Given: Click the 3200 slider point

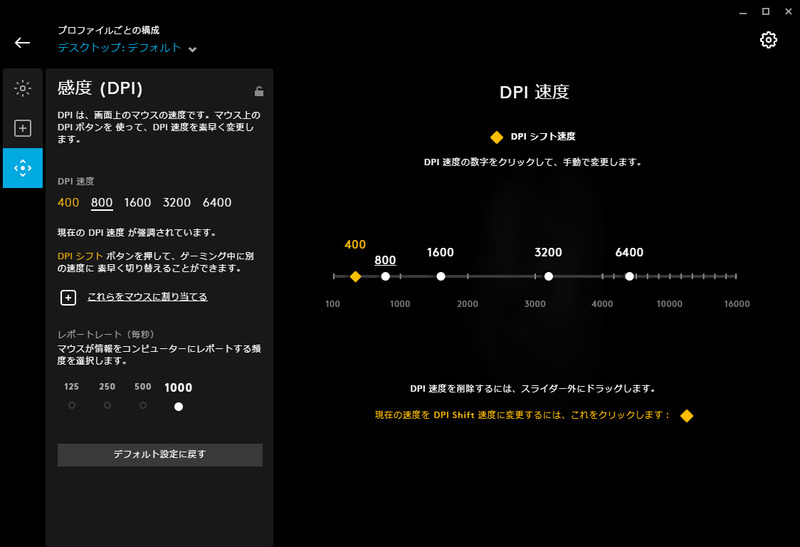Looking at the screenshot, I should (x=548, y=277).
